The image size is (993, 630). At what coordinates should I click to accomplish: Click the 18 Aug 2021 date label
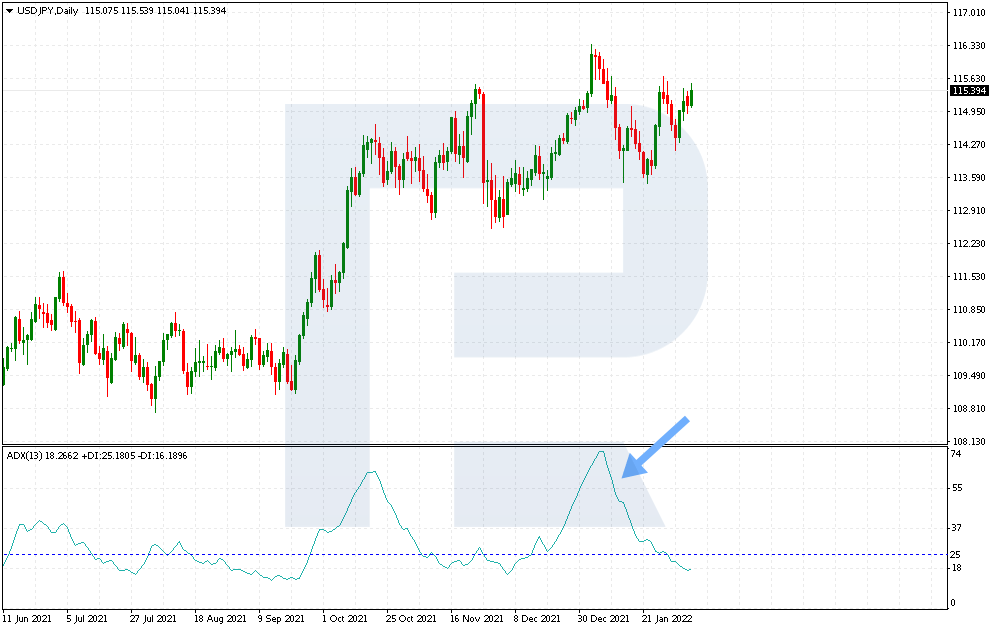[x=219, y=618]
